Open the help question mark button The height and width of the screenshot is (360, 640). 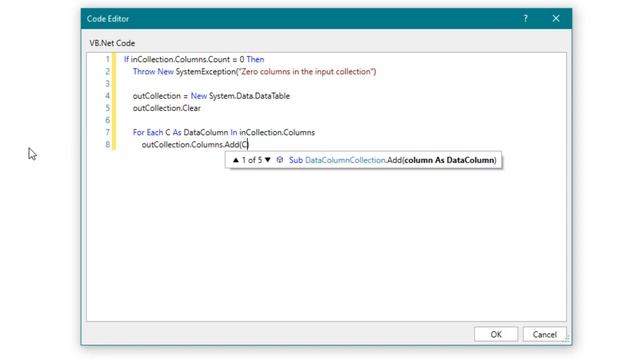point(525,18)
